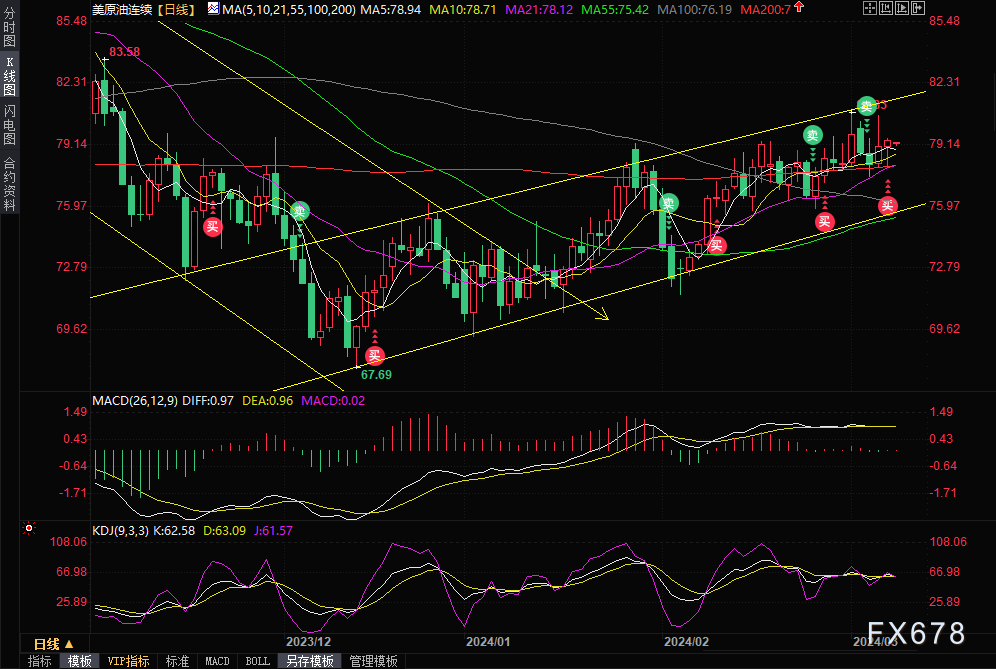This screenshot has width=996, height=669.
Task: Open the VIP指标 tab
Action: point(128,661)
